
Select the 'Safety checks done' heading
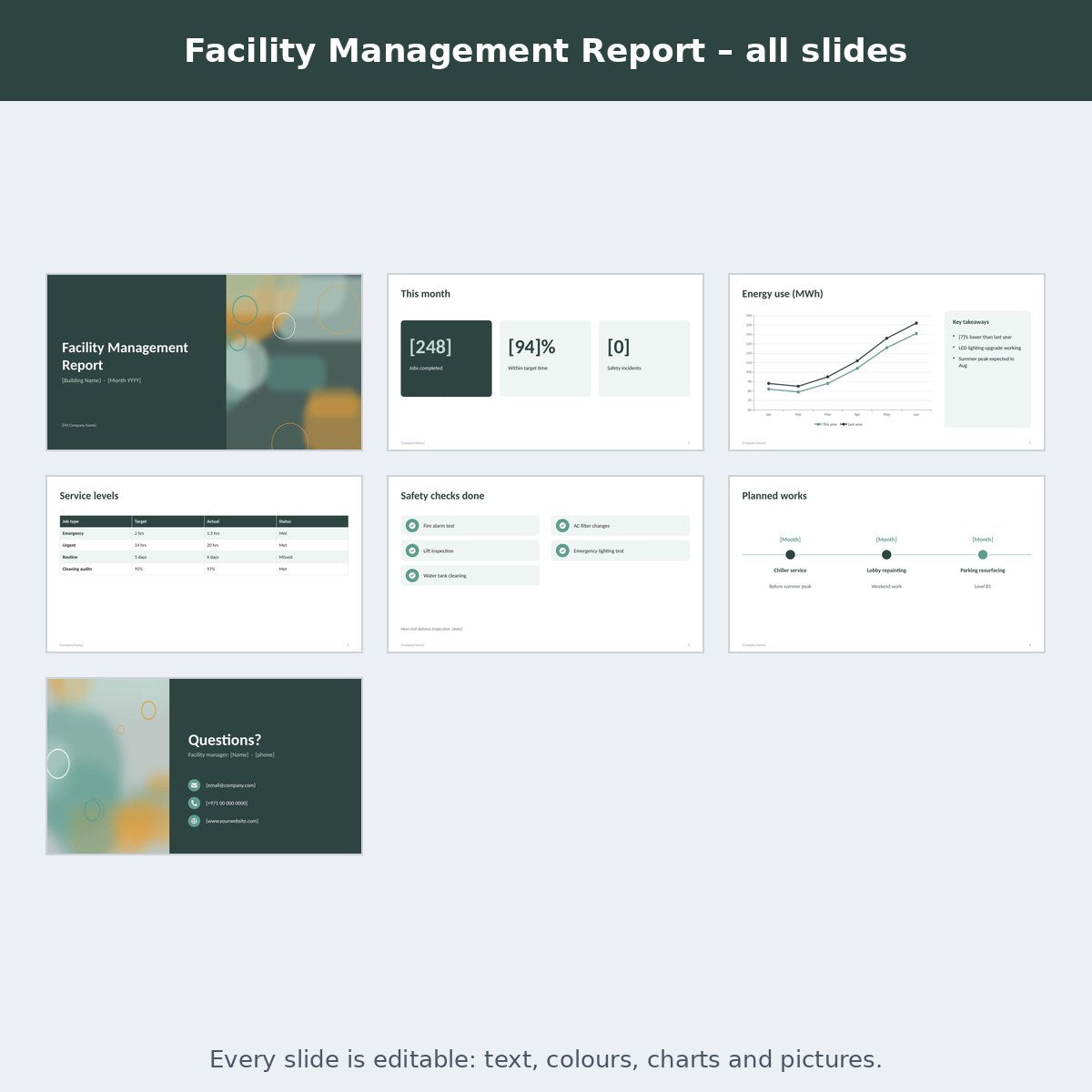pyautogui.click(x=442, y=496)
